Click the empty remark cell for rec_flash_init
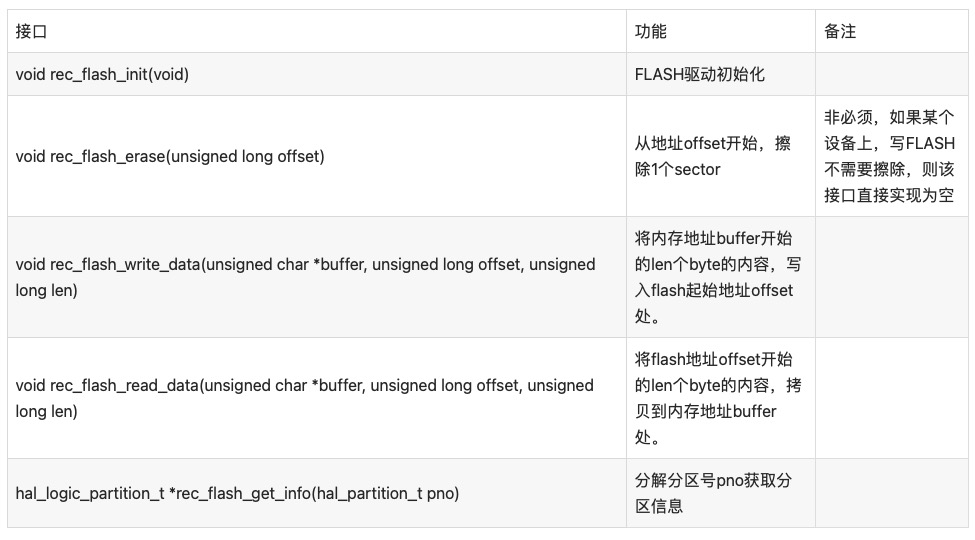This screenshot has height=540, width=975. tap(892, 74)
